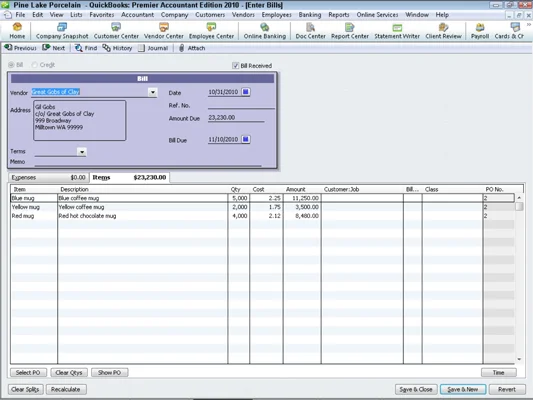Open the Lists menu
Viewport: 533px width, 400px height.
[x=76, y=15]
